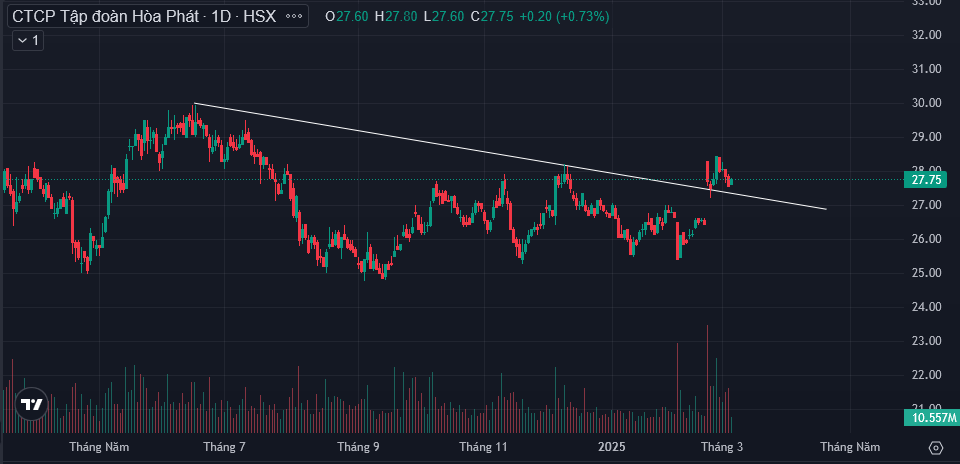Screen dimensions: 960x464
Task: Click the 30.00 price axis label
Action: pos(926,103)
